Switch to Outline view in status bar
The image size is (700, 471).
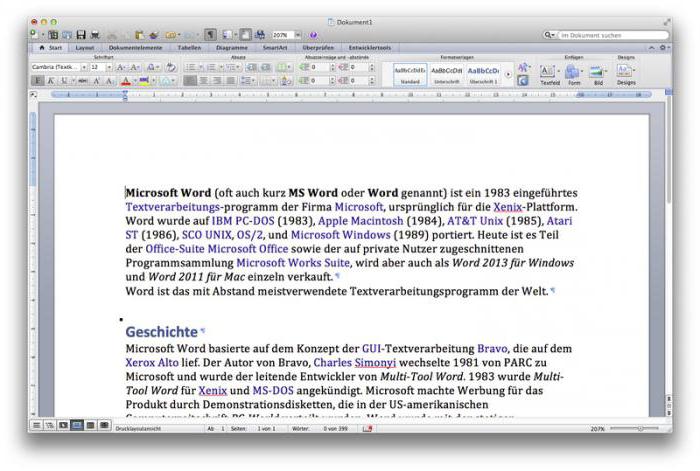50,425
